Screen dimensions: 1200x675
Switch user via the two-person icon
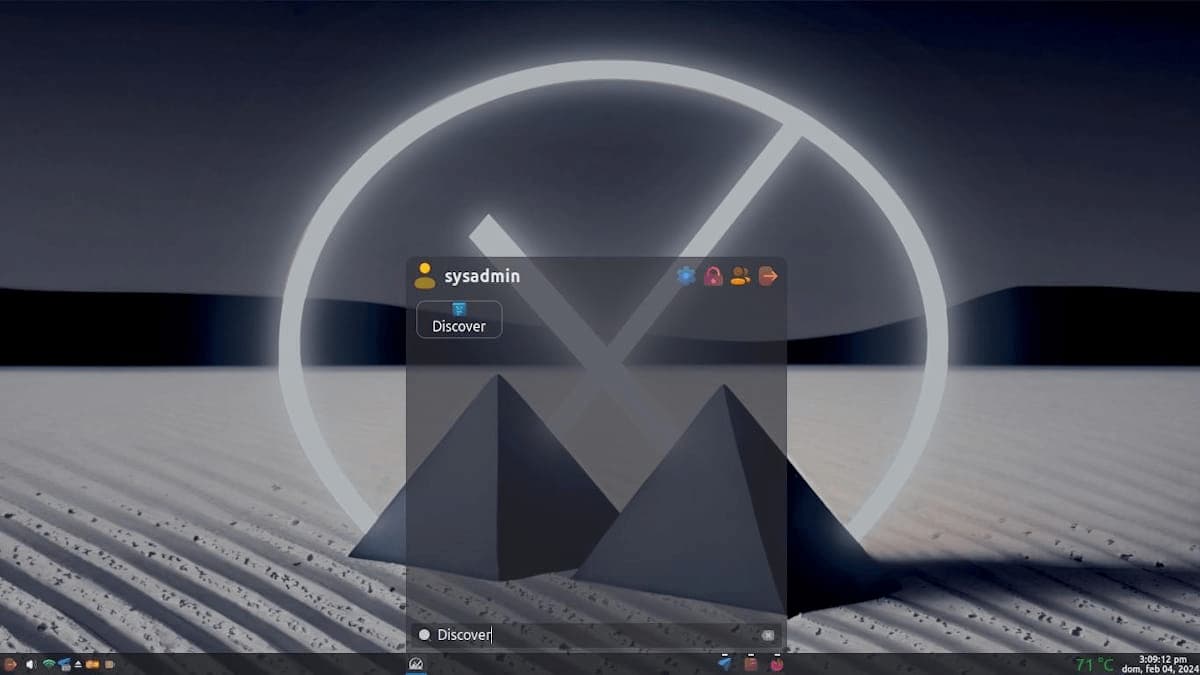(740, 276)
